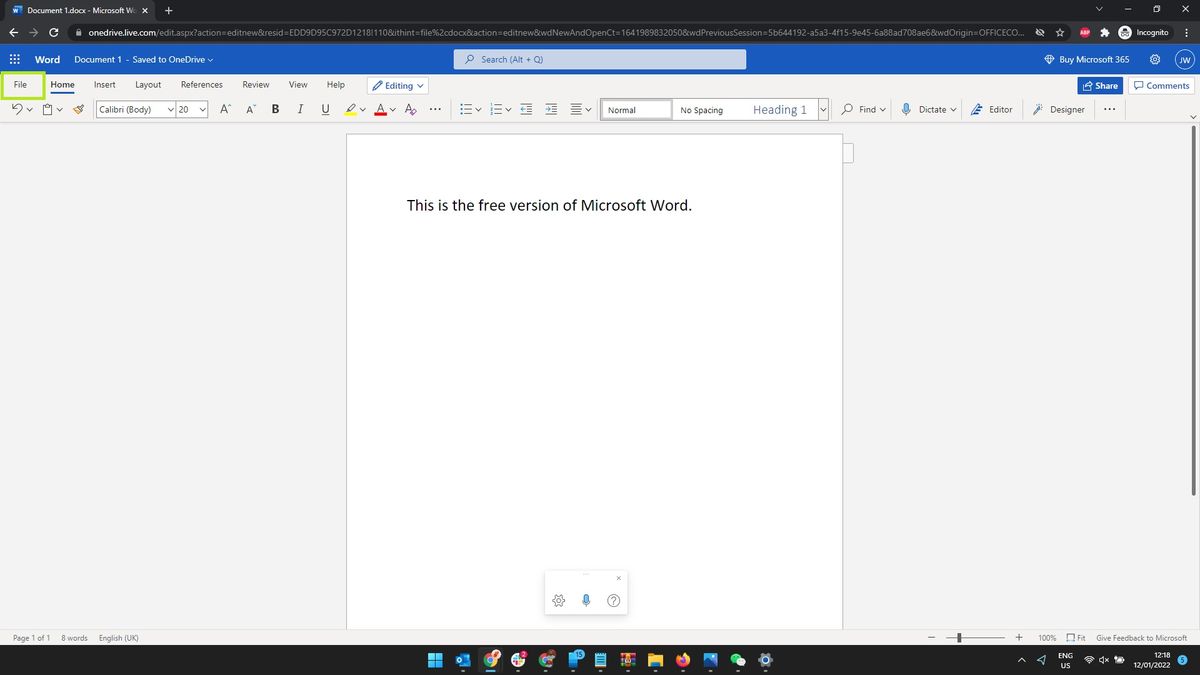Select the Review ribbon tab

click(x=256, y=85)
